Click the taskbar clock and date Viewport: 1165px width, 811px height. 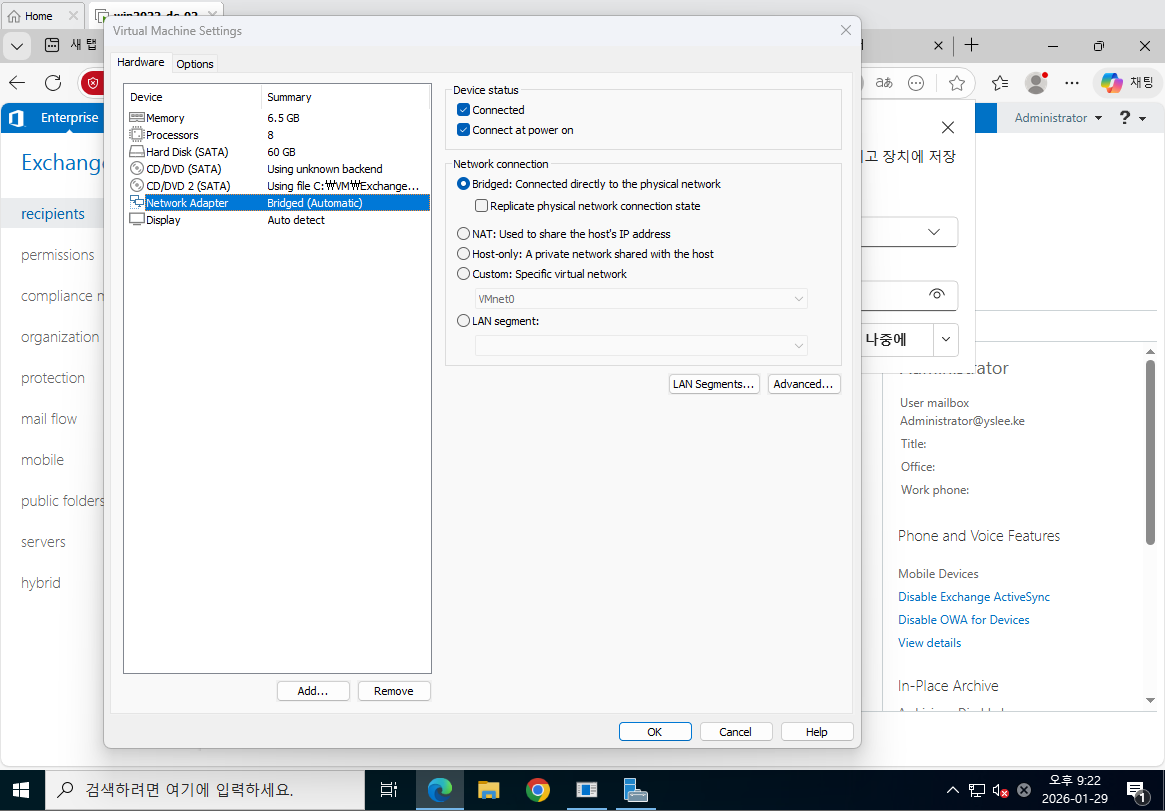(1074, 789)
